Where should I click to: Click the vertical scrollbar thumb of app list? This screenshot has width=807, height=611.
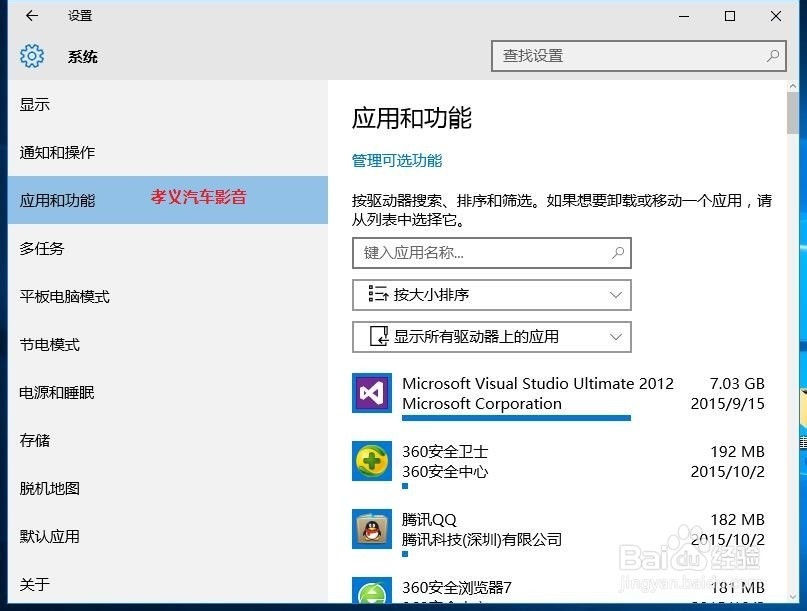(793, 113)
